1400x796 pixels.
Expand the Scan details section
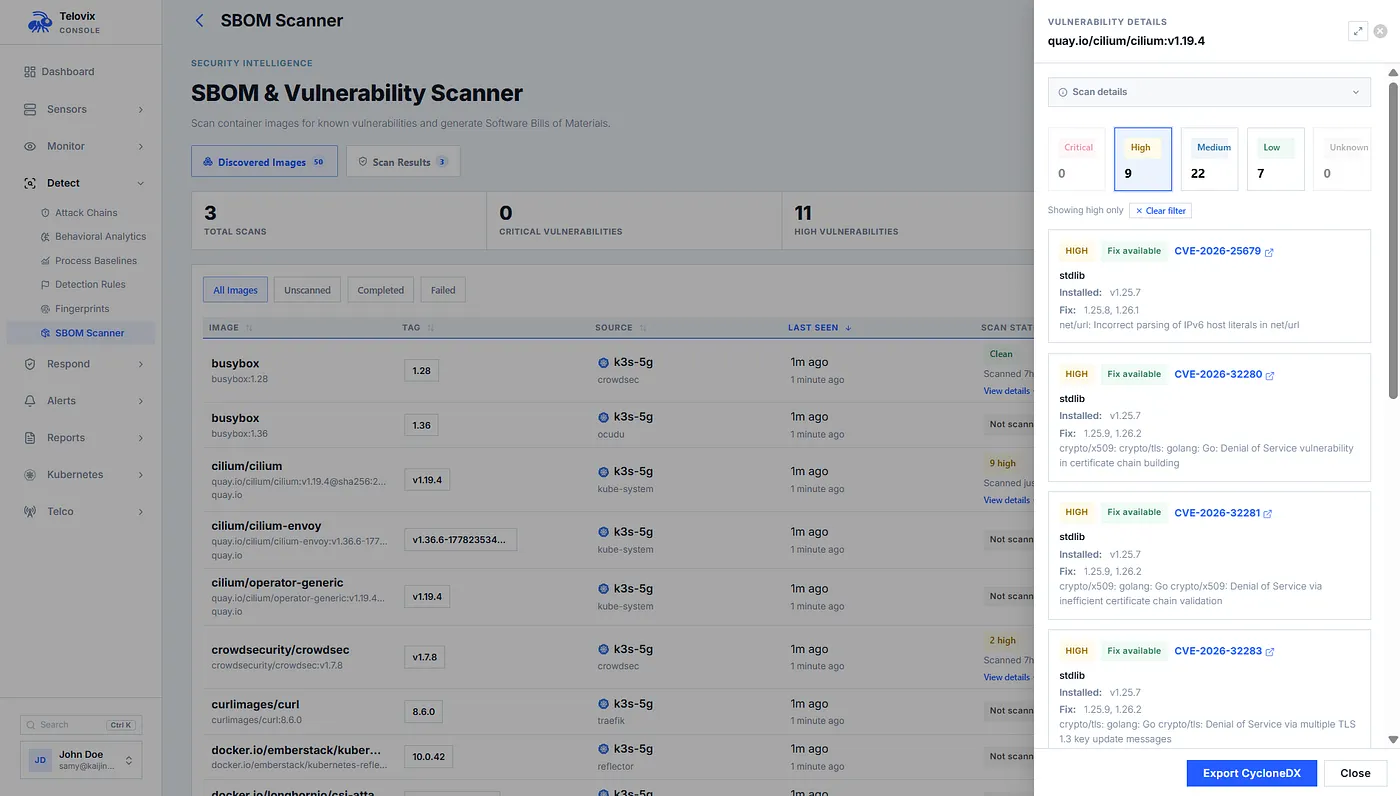[1209, 92]
